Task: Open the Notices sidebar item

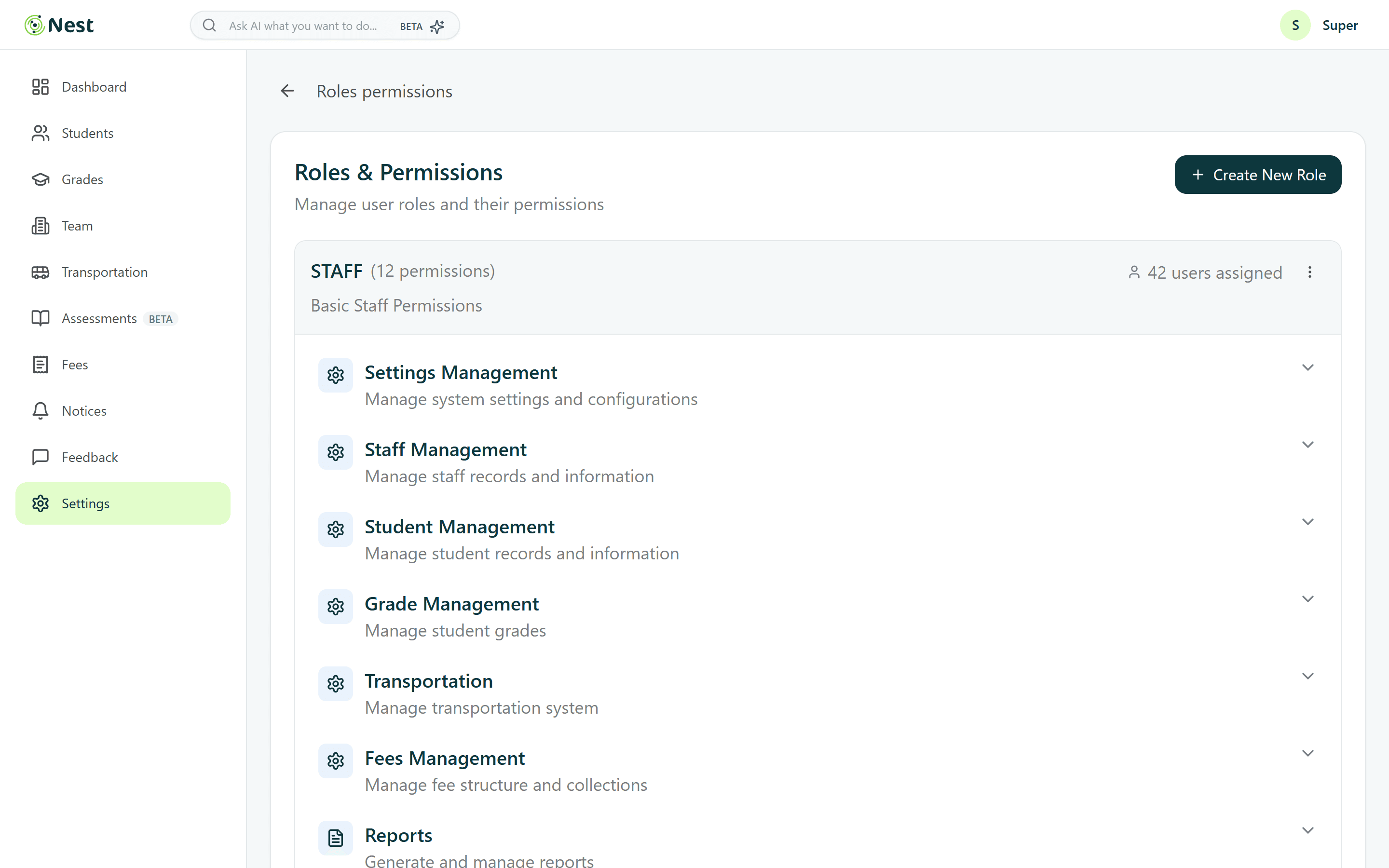Action: point(123,411)
